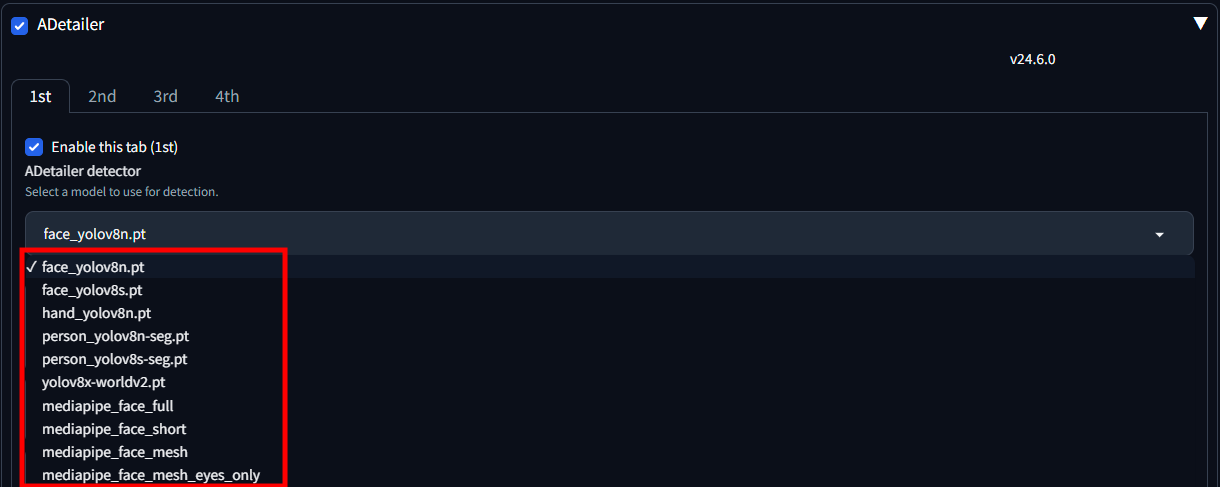Image resolution: width=1220 pixels, height=487 pixels.
Task: Pick the mediapipe_face_full option
Action: [x=108, y=406]
